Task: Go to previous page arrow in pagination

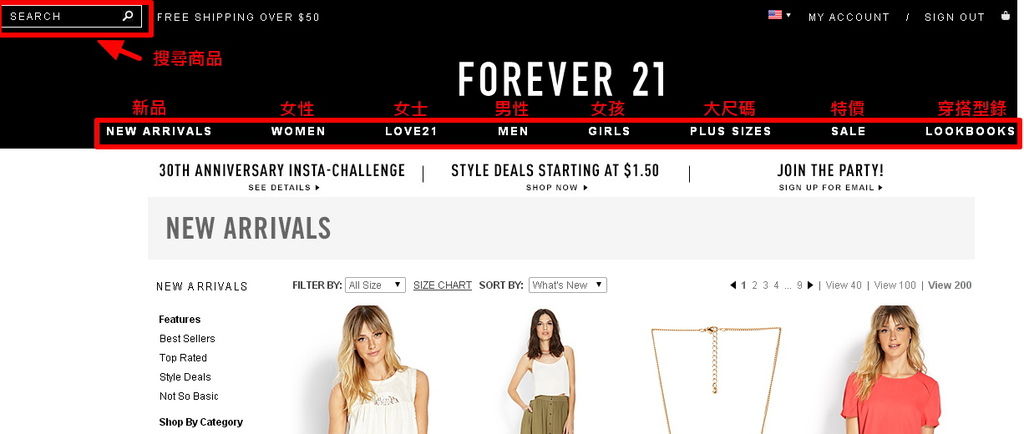Action: (733, 285)
